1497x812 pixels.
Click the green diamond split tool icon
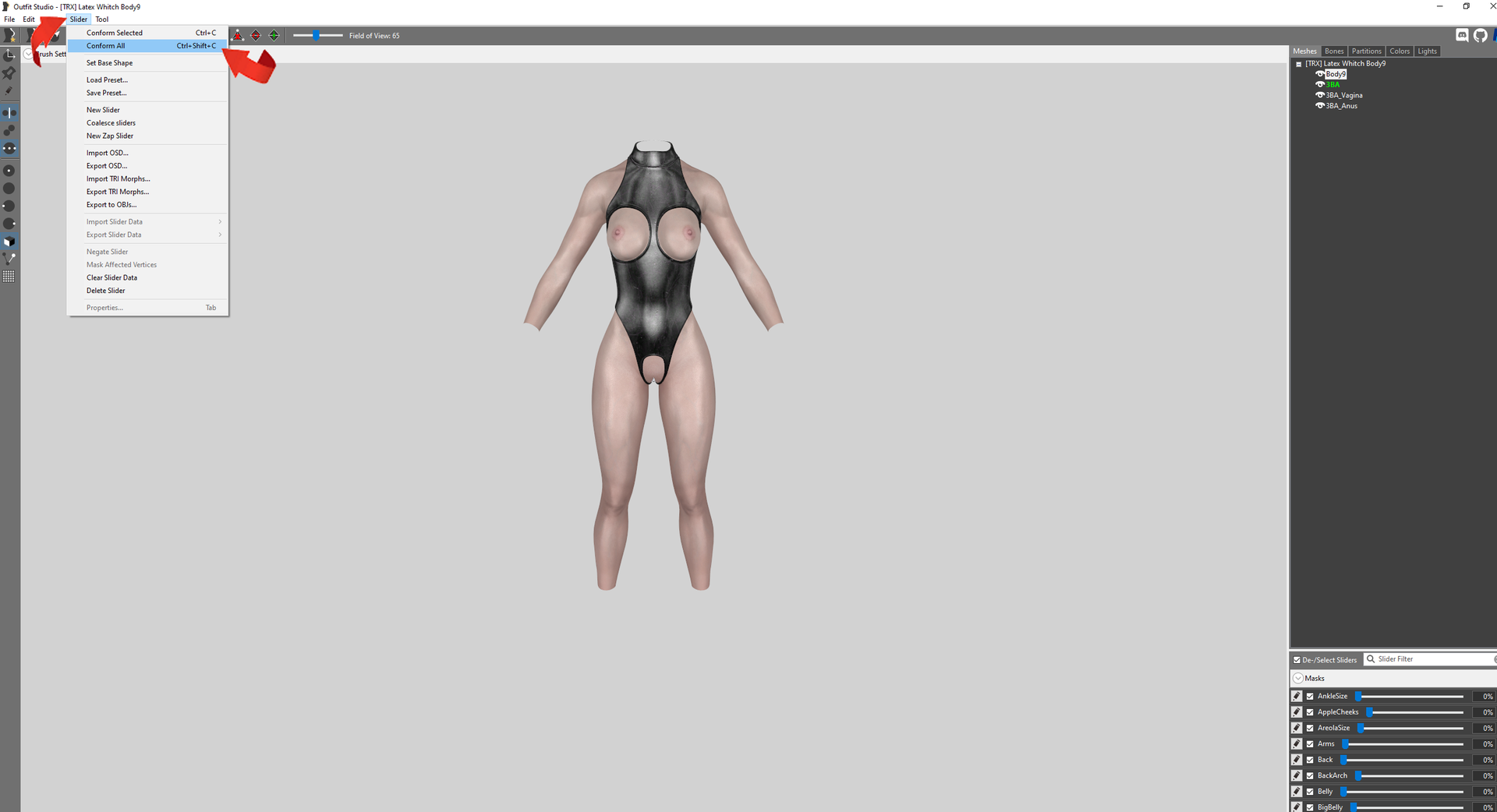[274, 36]
